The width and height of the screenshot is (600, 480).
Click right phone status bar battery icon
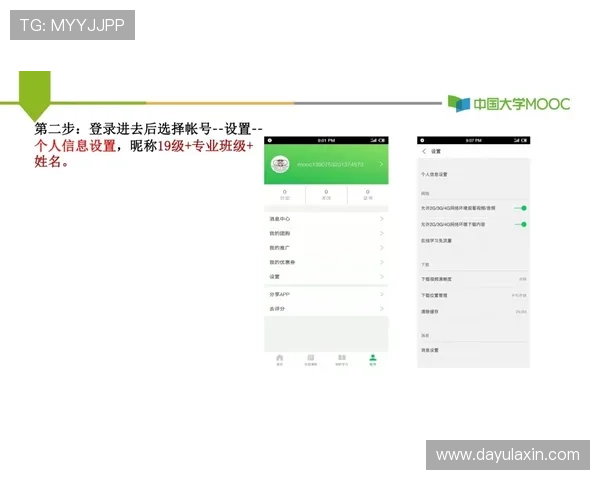point(524,140)
